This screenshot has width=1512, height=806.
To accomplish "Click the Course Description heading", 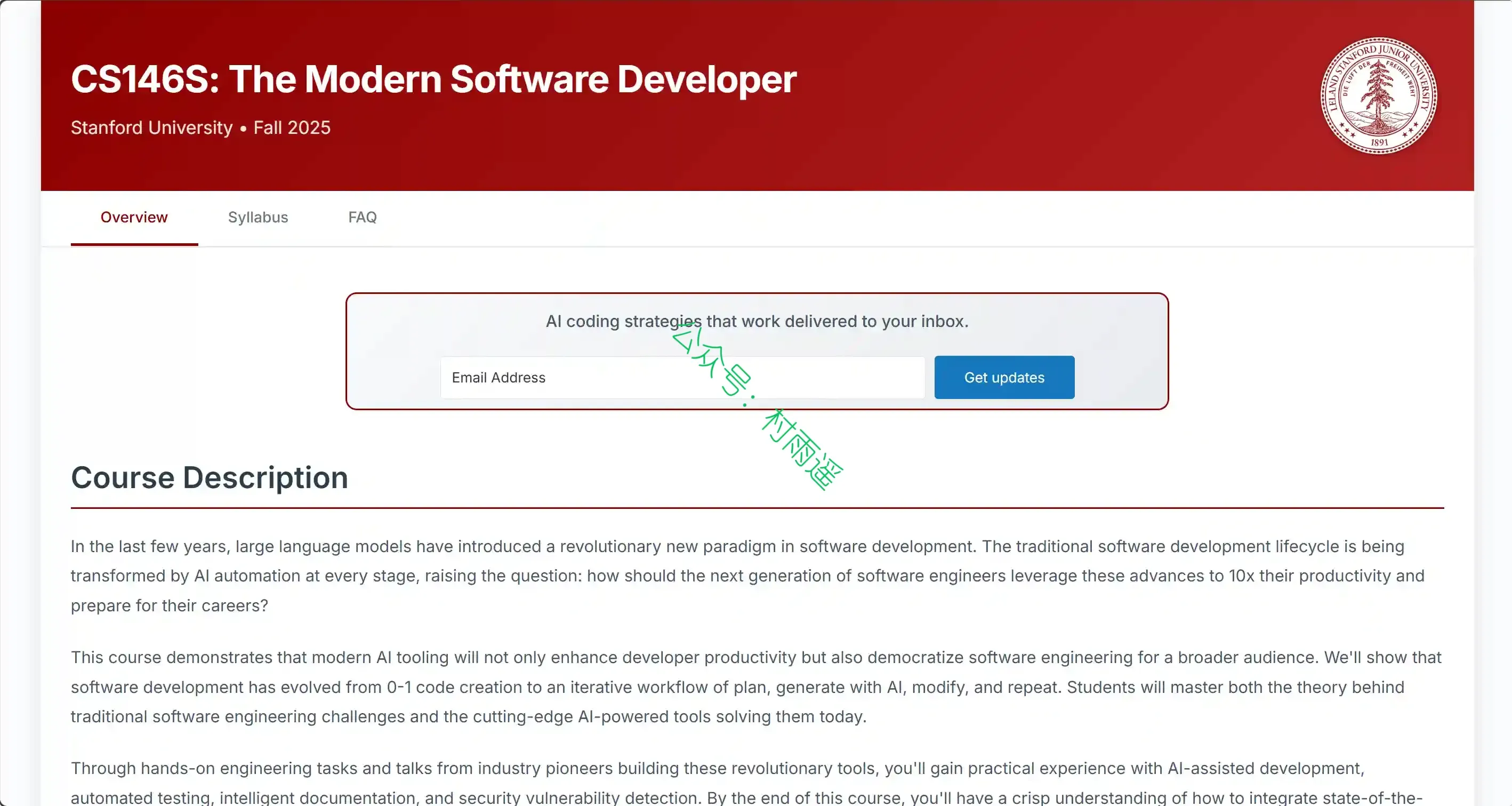I will [210, 477].
